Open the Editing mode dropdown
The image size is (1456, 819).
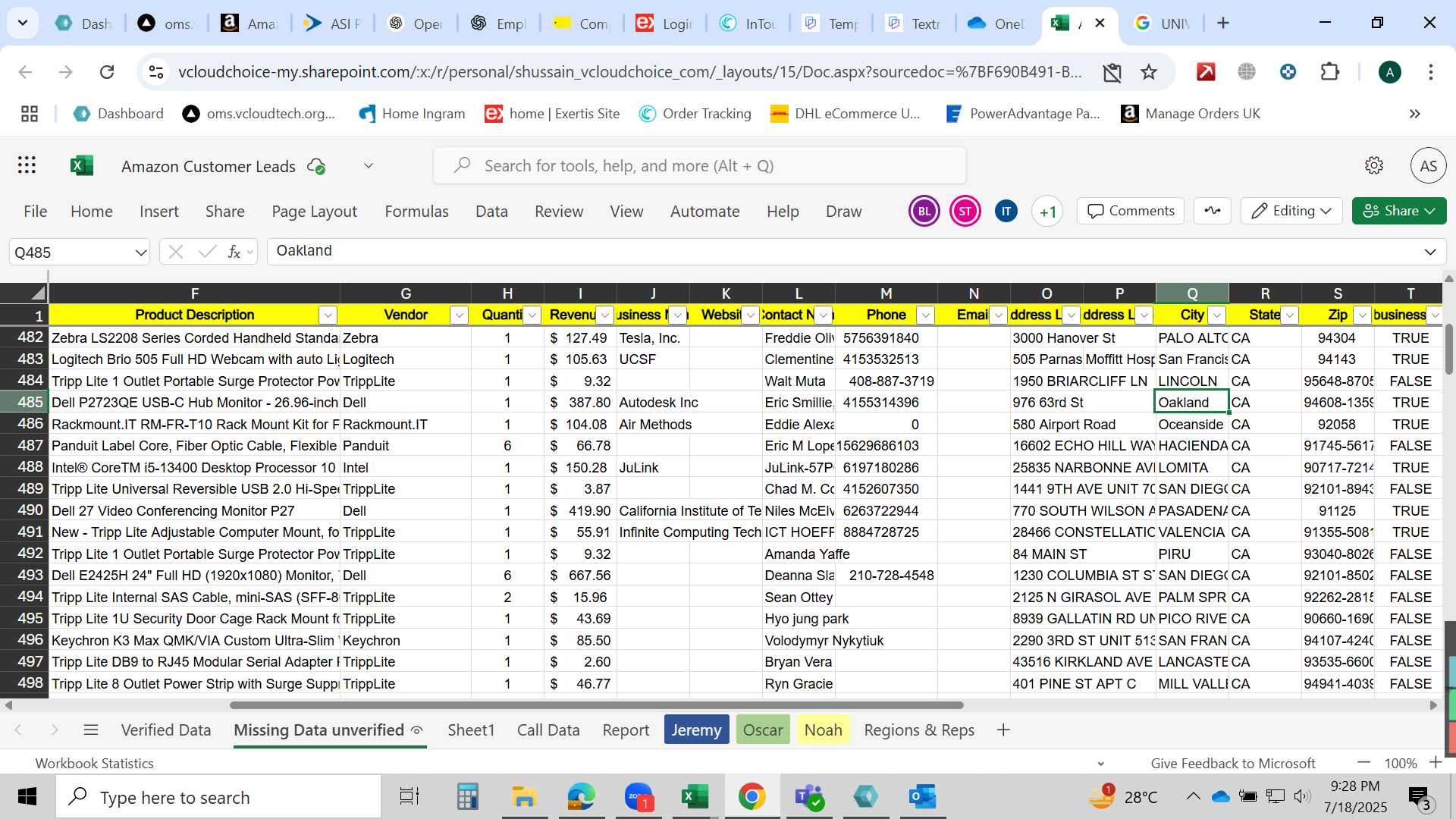point(1291,211)
